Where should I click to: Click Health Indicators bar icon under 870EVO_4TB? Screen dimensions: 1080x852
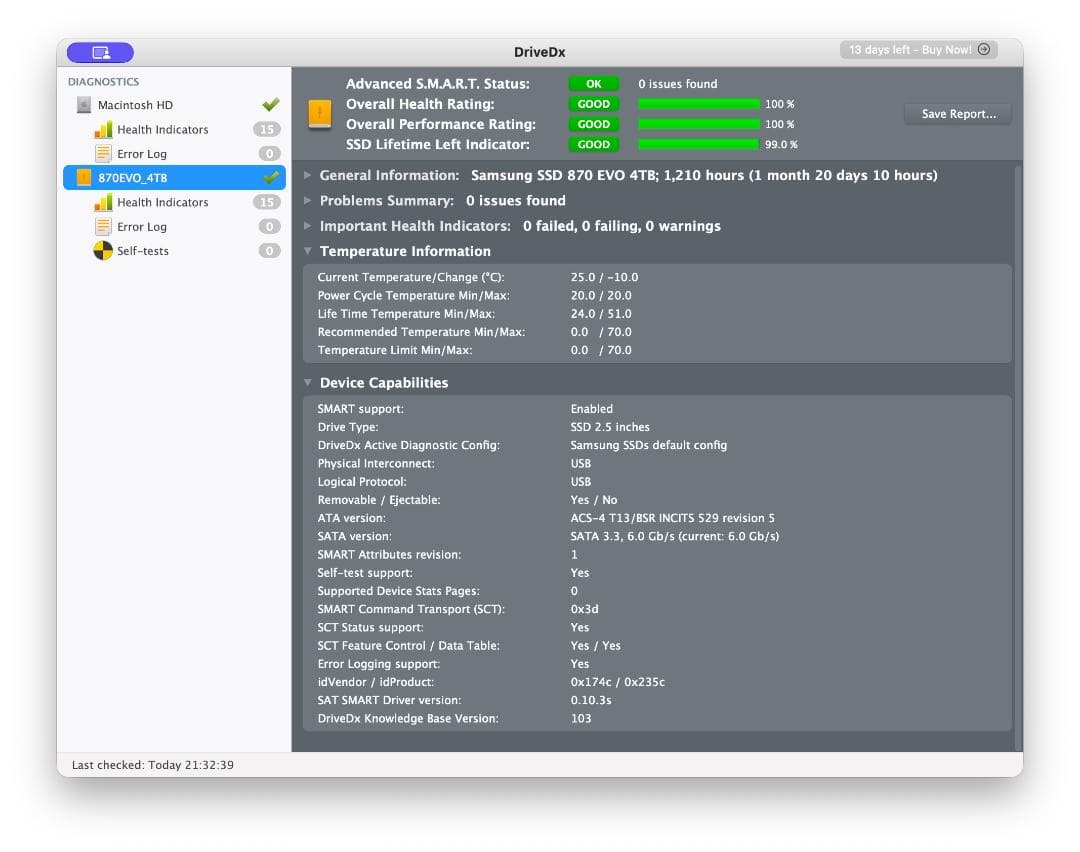tap(103, 202)
